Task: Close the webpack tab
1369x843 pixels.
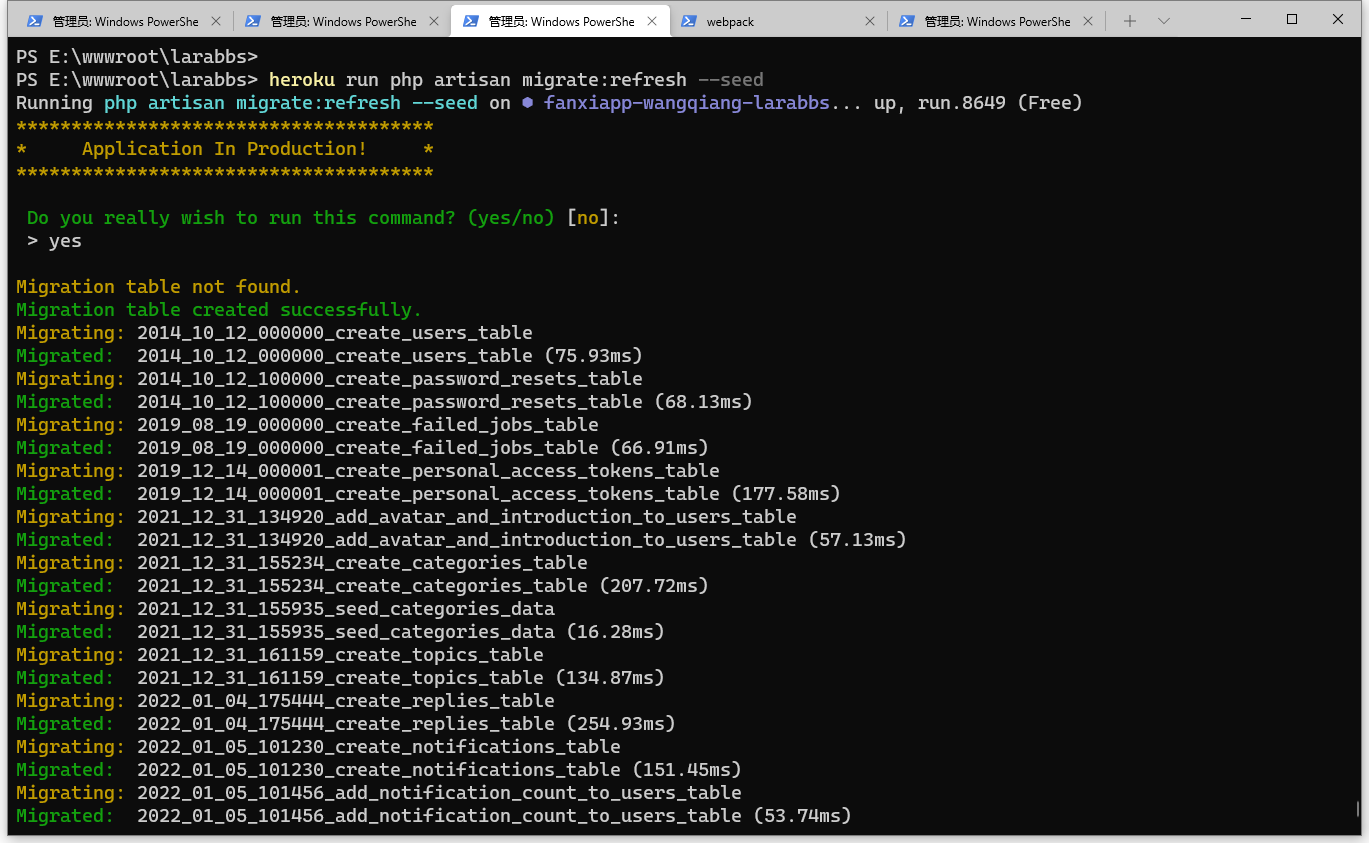Action: pyautogui.click(x=869, y=21)
